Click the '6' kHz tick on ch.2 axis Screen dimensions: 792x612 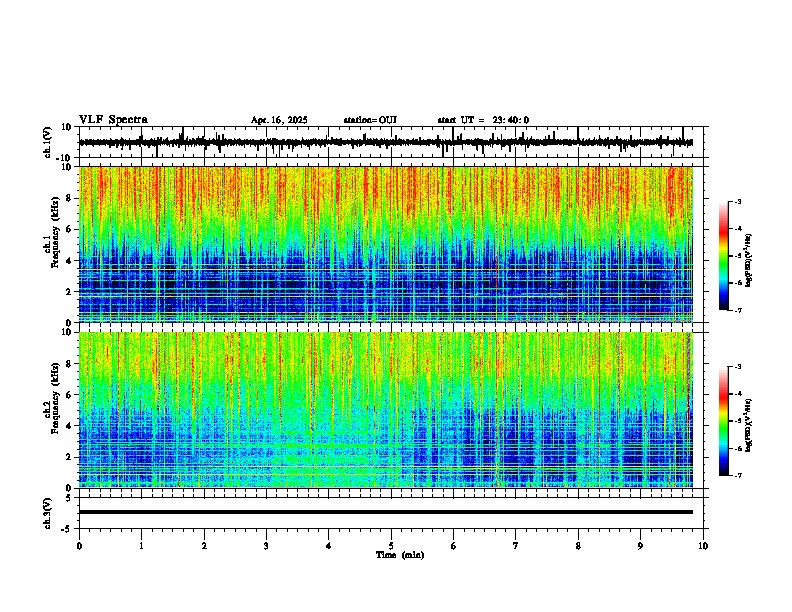pos(70,394)
